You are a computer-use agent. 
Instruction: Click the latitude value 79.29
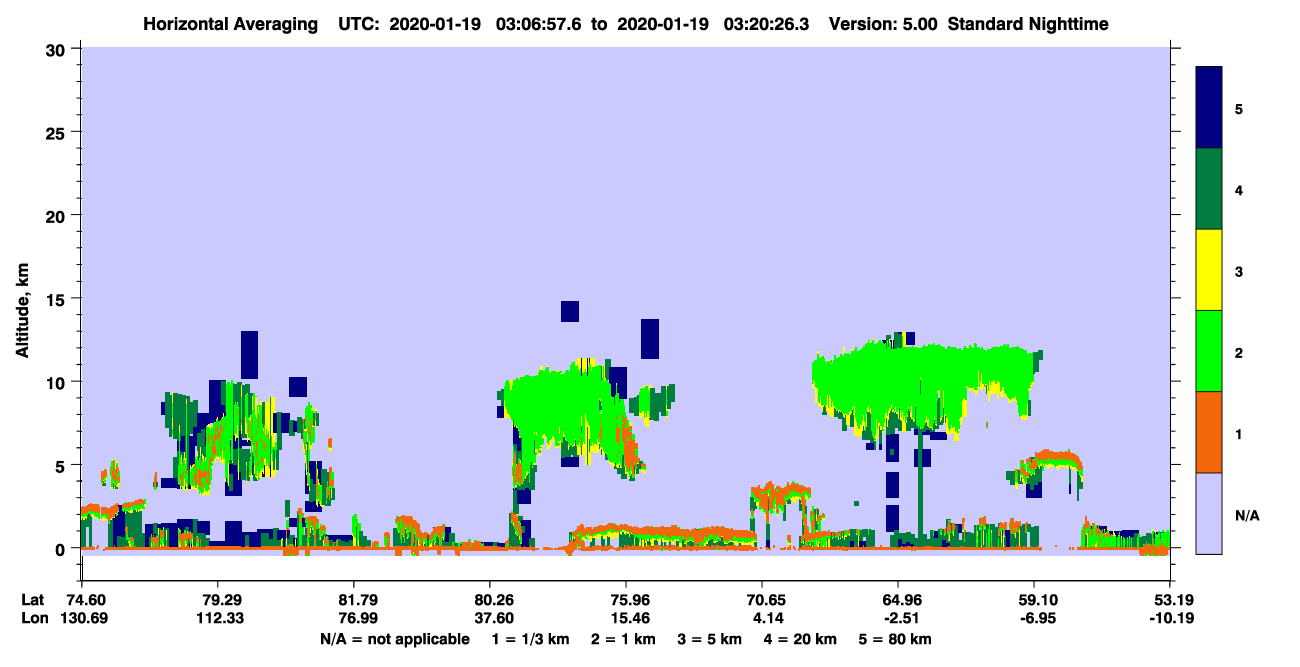(x=217, y=601)
